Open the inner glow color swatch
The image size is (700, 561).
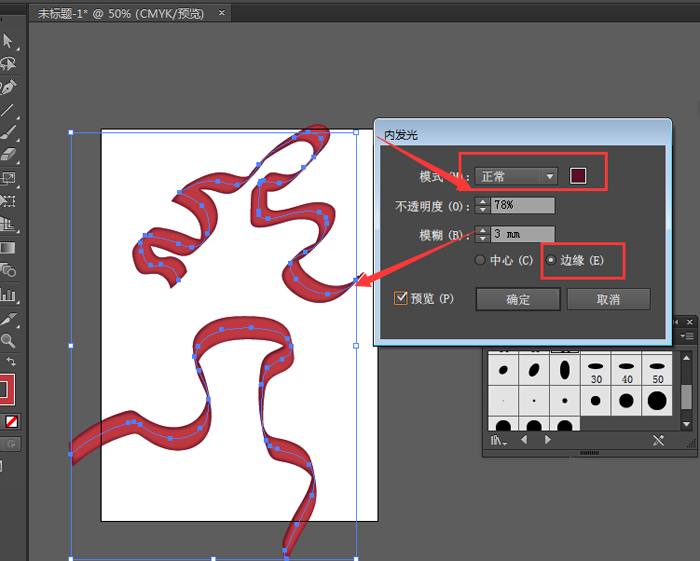point(578,176)
